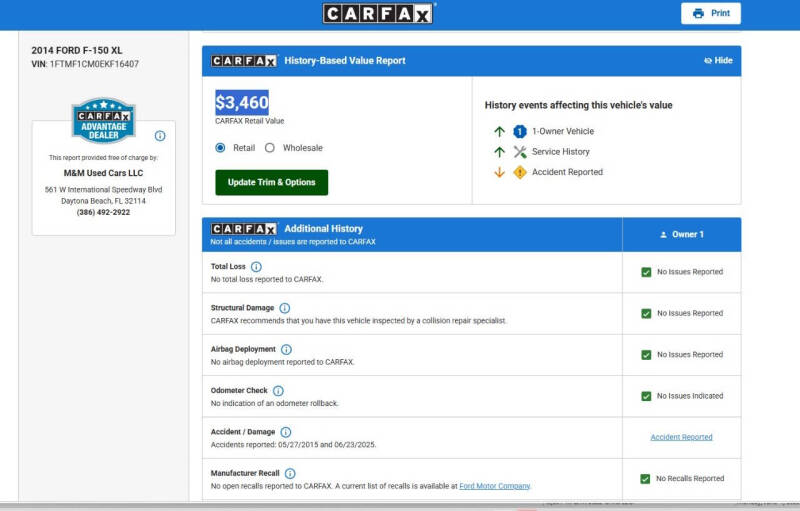The width and height of the screenshot is (800, 511).
Task: Click the Print button
Action: 711,13
